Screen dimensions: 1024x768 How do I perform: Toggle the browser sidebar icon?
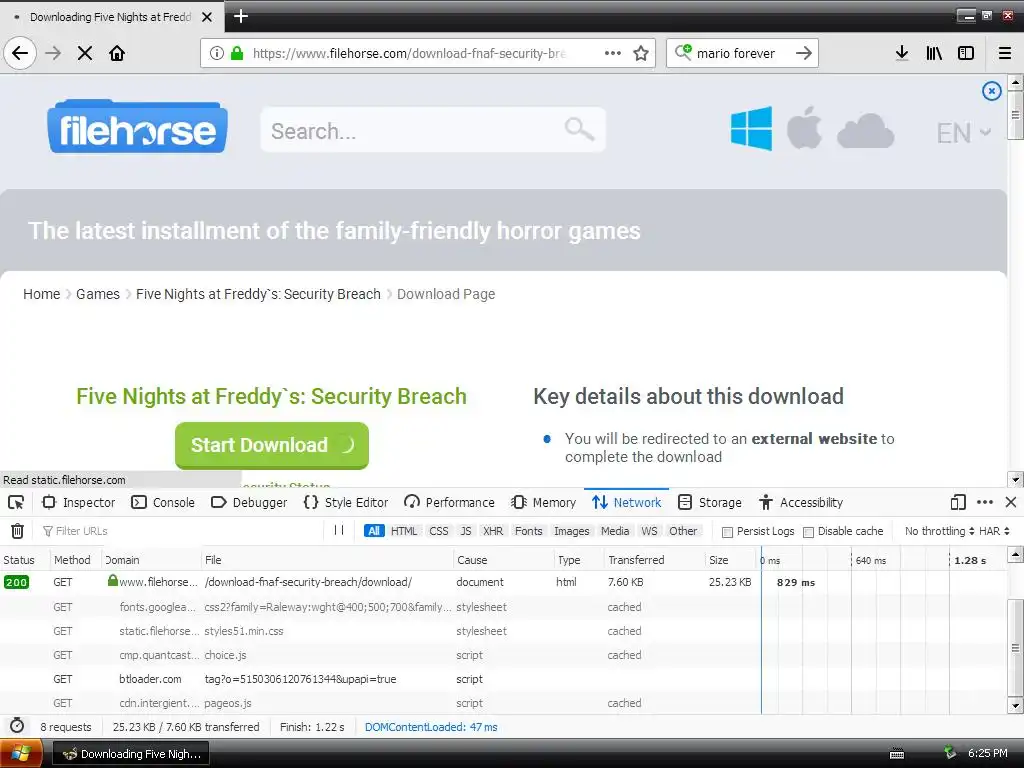coord(966,53)
